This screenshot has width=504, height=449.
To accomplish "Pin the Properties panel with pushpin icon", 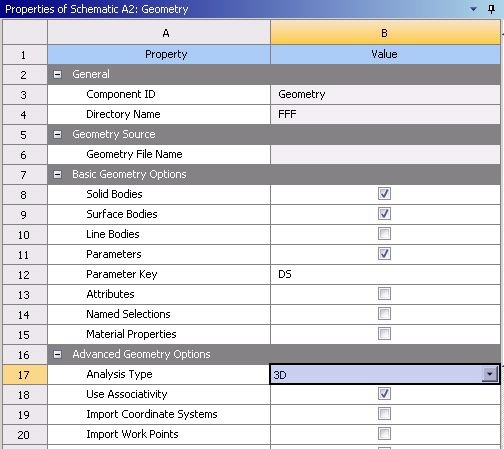I will 491,9.
